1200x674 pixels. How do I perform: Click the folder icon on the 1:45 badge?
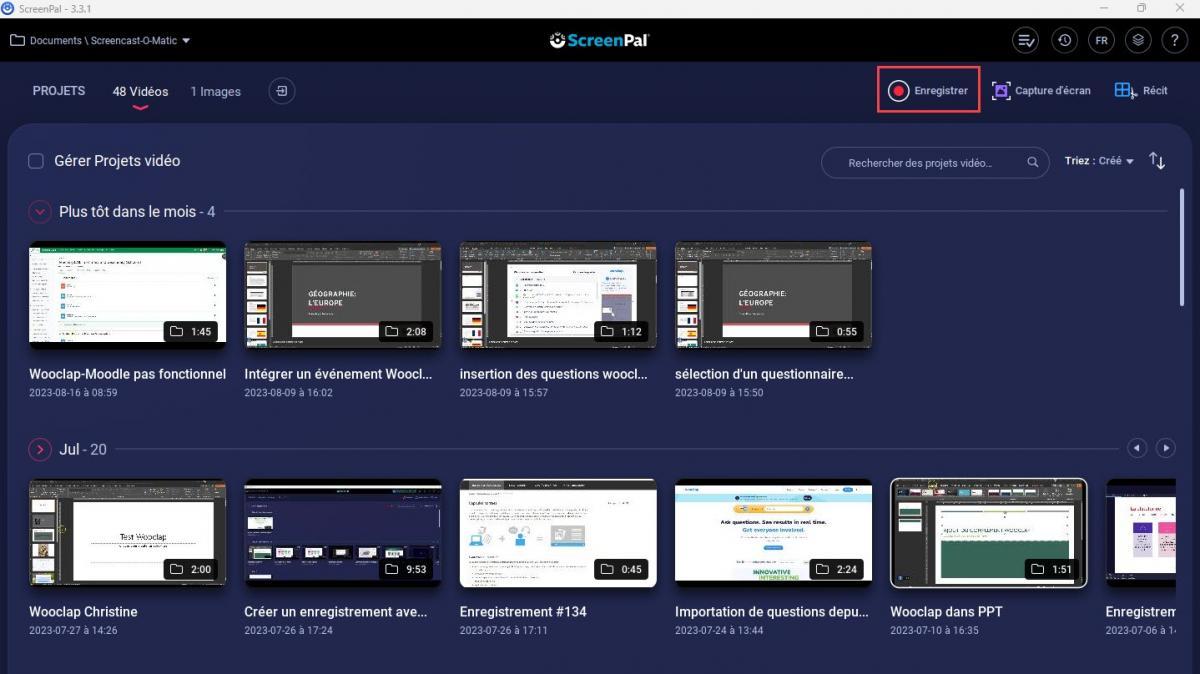coord(177,331)
